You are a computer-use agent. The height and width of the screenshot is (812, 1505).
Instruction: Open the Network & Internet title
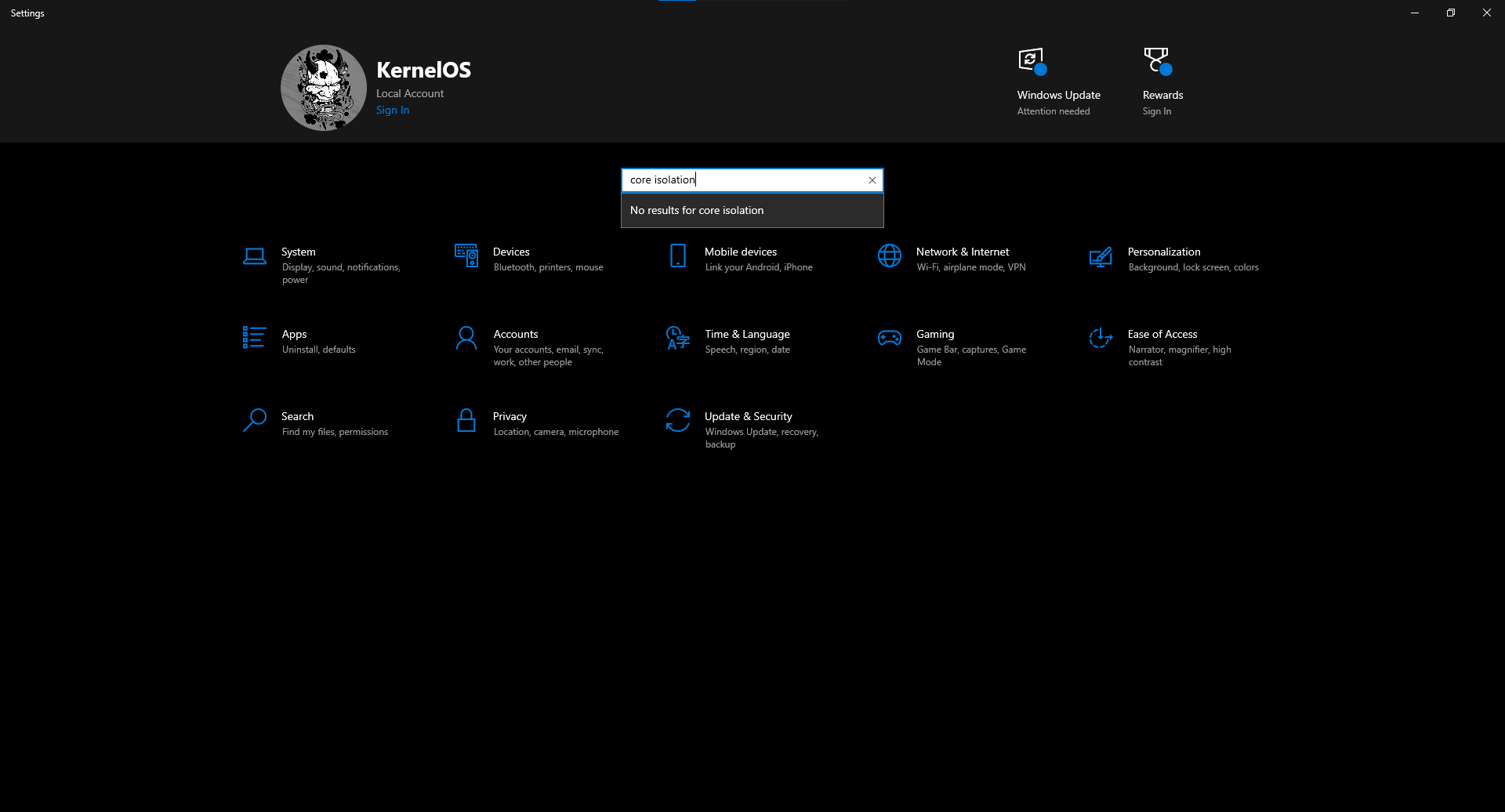tap(963, 252)
